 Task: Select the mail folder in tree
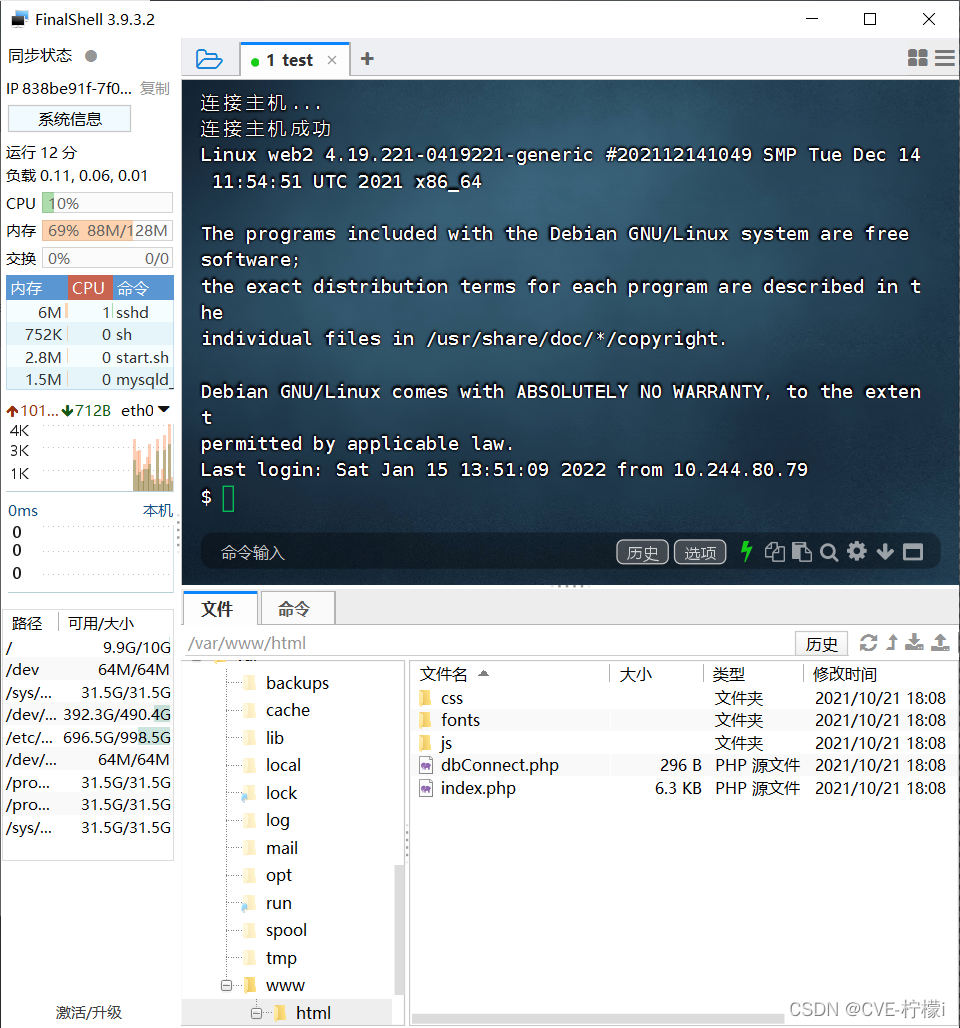[x=281, y=848]
